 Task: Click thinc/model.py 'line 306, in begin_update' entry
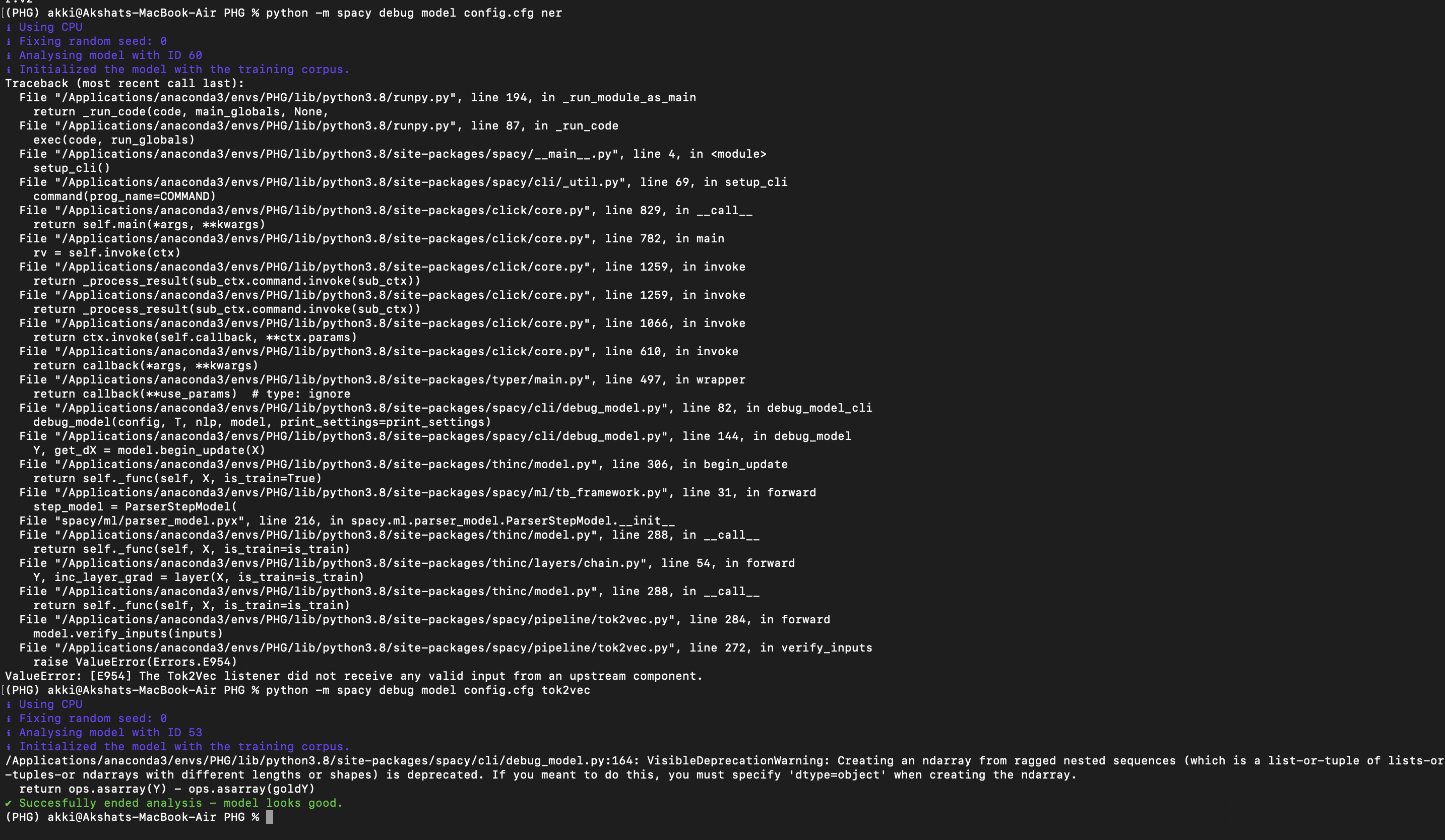(x=404, y=465)
